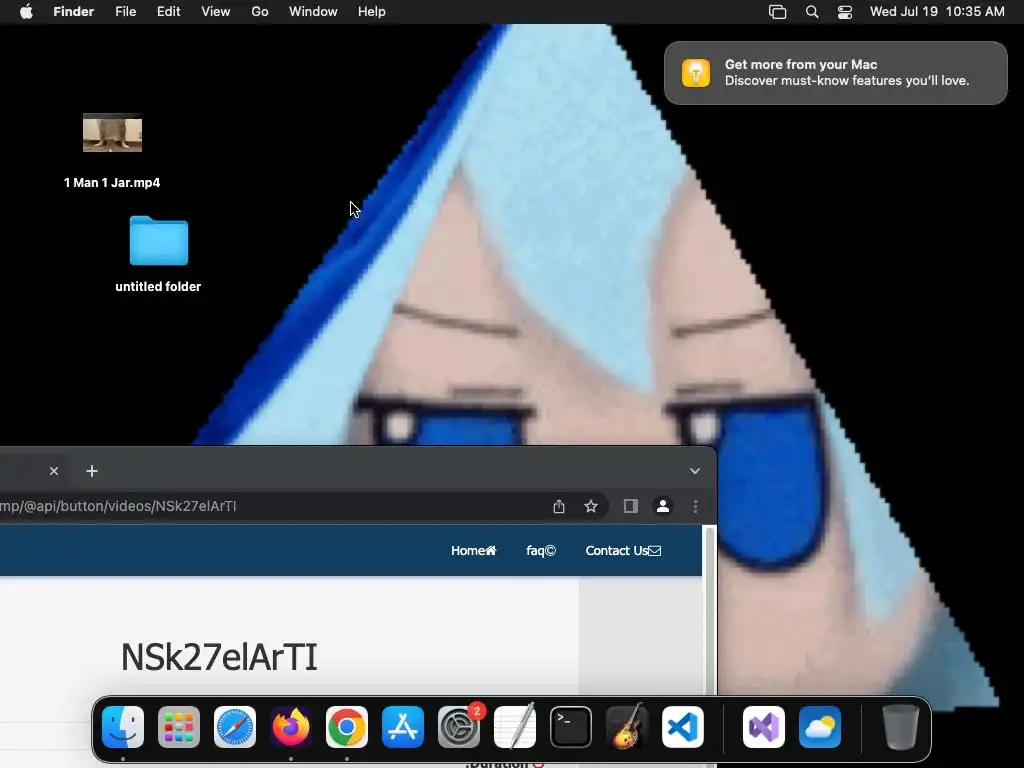
Task: Click the Stage Manager menu bar icon
Action: coord(777,12)
